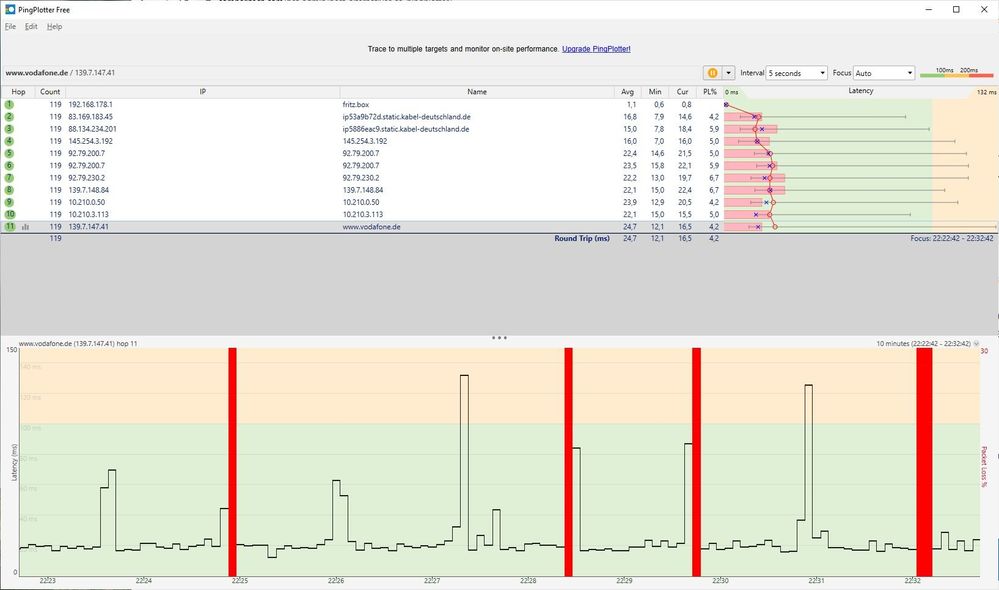The width and height of the screenshot is (999, 590).
Task: Click the green hop 8 circle icon
Action: pyautogui.click(x=10, y=190)
